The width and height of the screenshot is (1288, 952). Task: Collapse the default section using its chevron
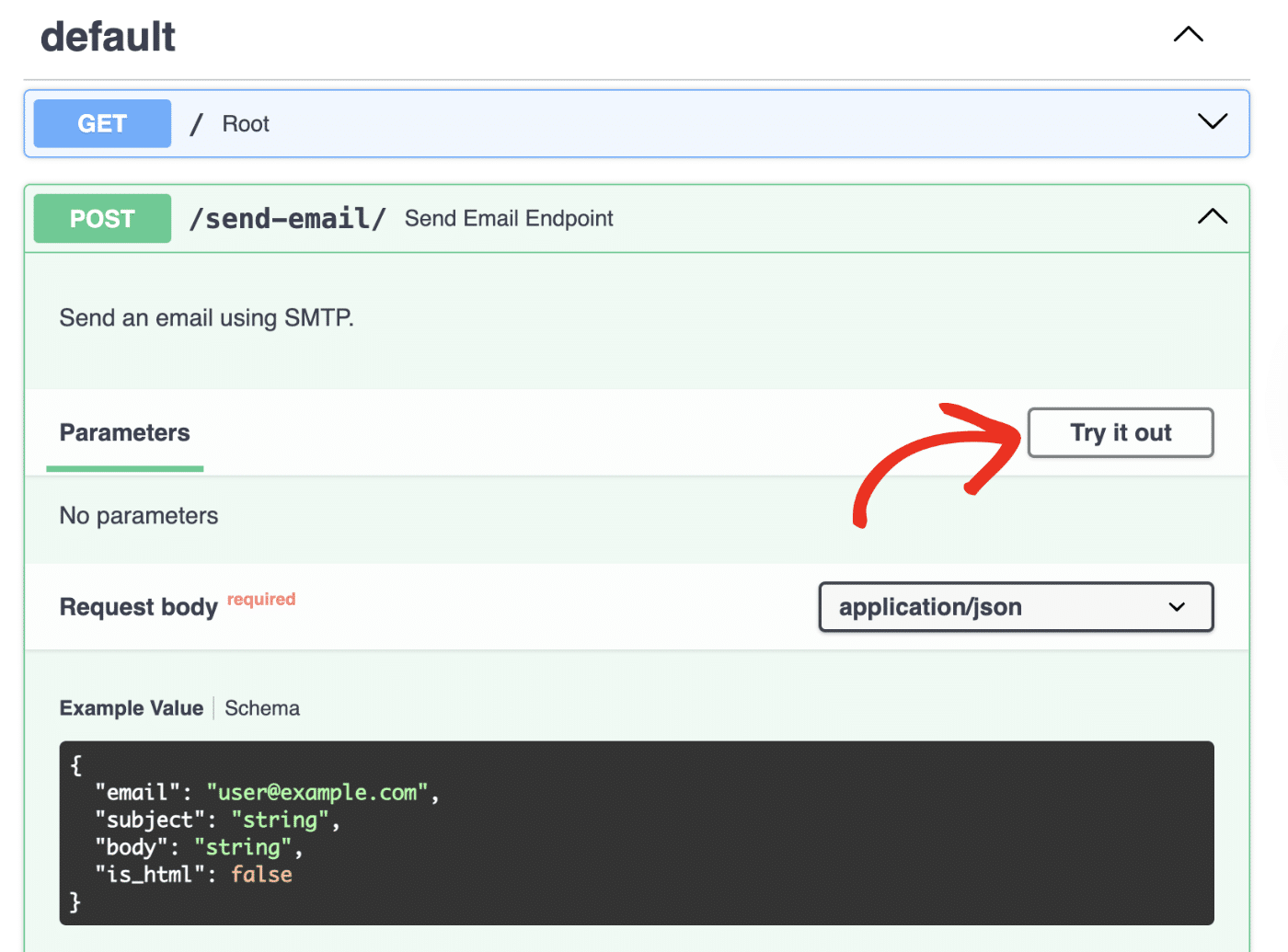1188,34
